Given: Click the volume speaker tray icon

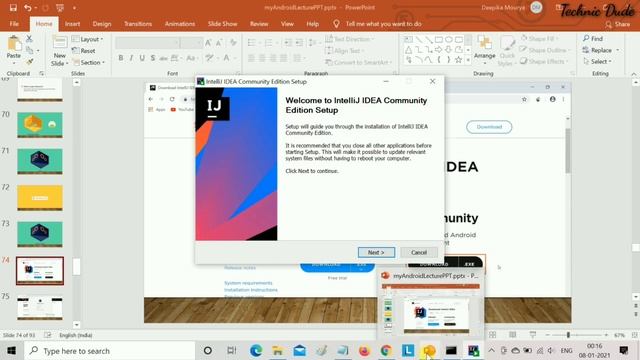Looking at the screenshot, I should click(x=551, y=351).
